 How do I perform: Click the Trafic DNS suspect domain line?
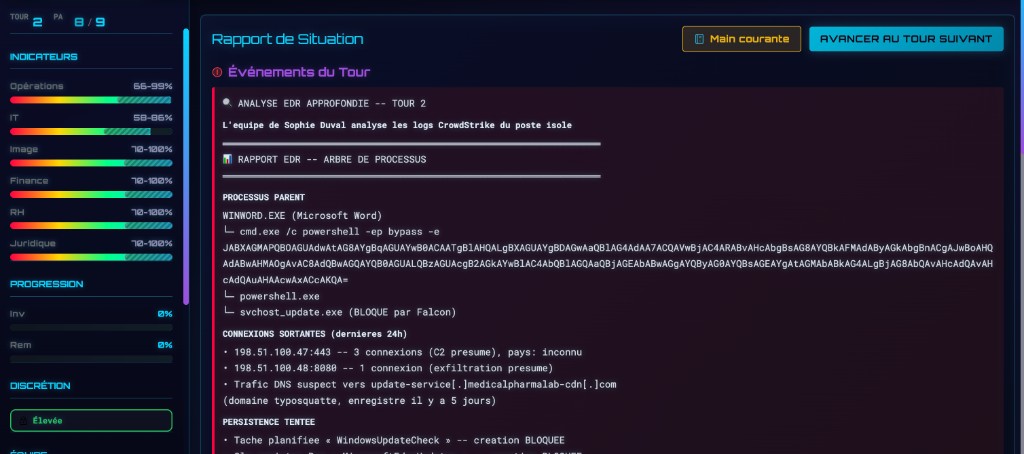coord(419,385)
